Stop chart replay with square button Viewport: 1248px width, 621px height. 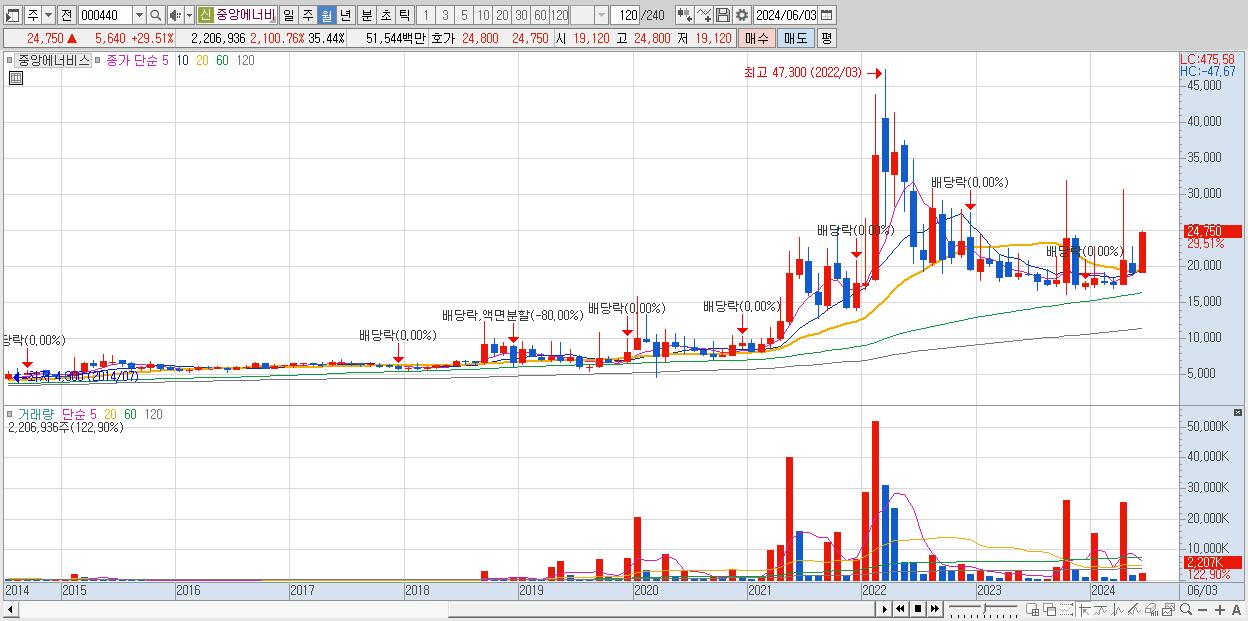918,609
